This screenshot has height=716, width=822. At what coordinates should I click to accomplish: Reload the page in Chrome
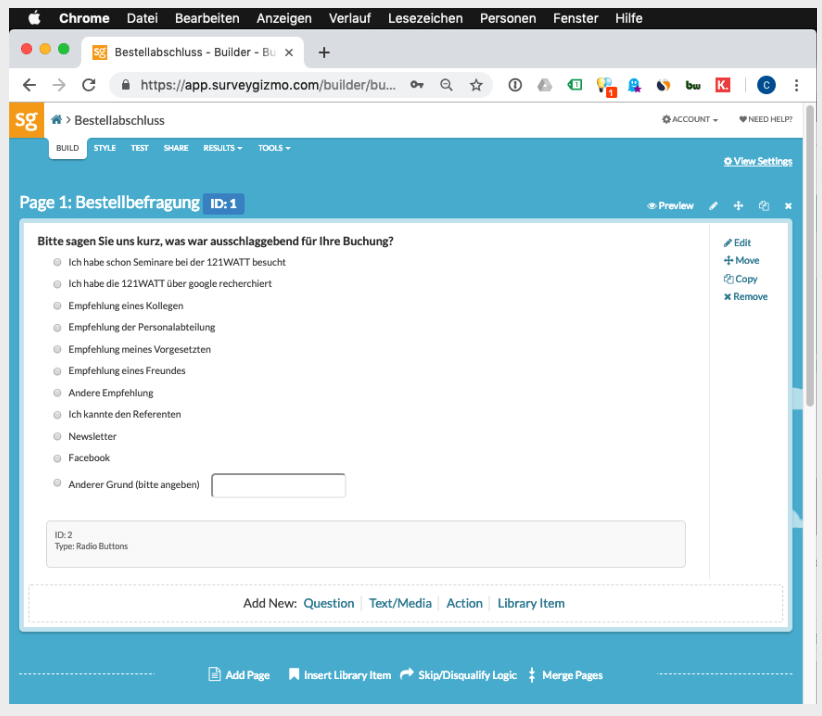(89, 85)
